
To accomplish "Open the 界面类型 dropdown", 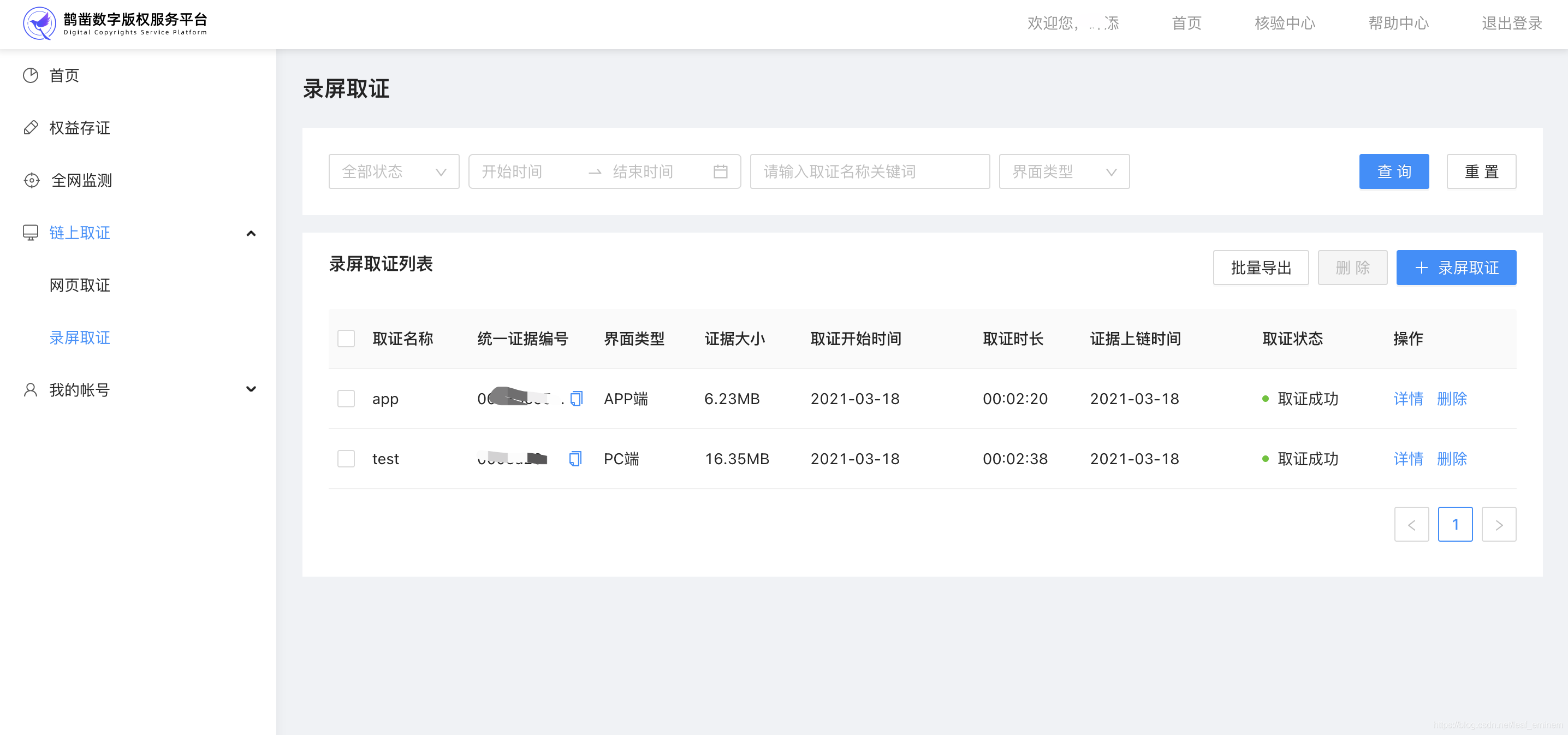I will (x=1064, y=171).
